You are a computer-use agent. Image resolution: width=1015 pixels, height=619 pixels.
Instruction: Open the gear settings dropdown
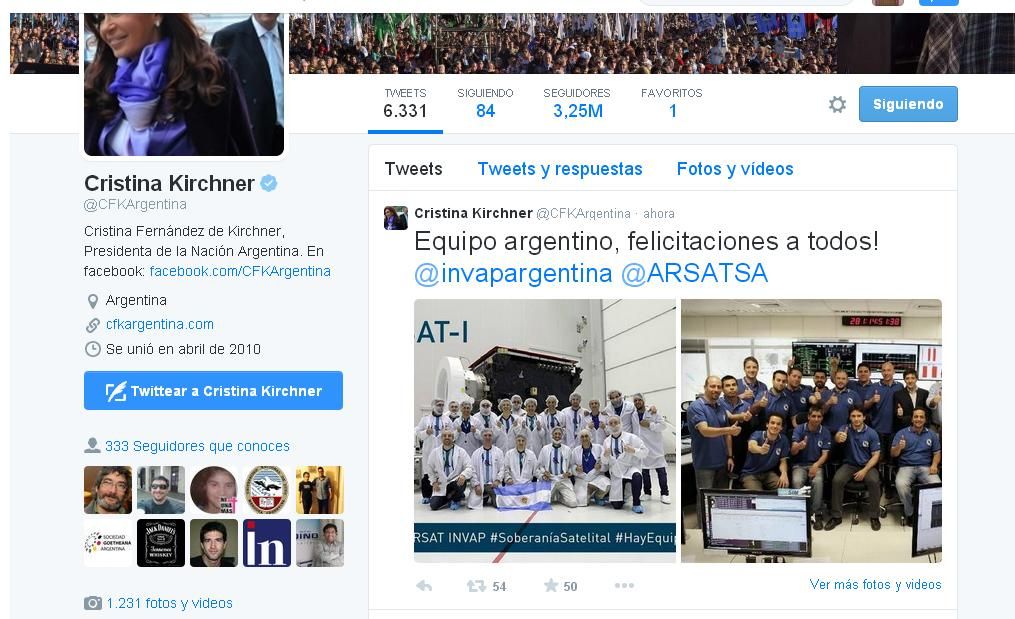pyautogui.click(x=837, y=104)
